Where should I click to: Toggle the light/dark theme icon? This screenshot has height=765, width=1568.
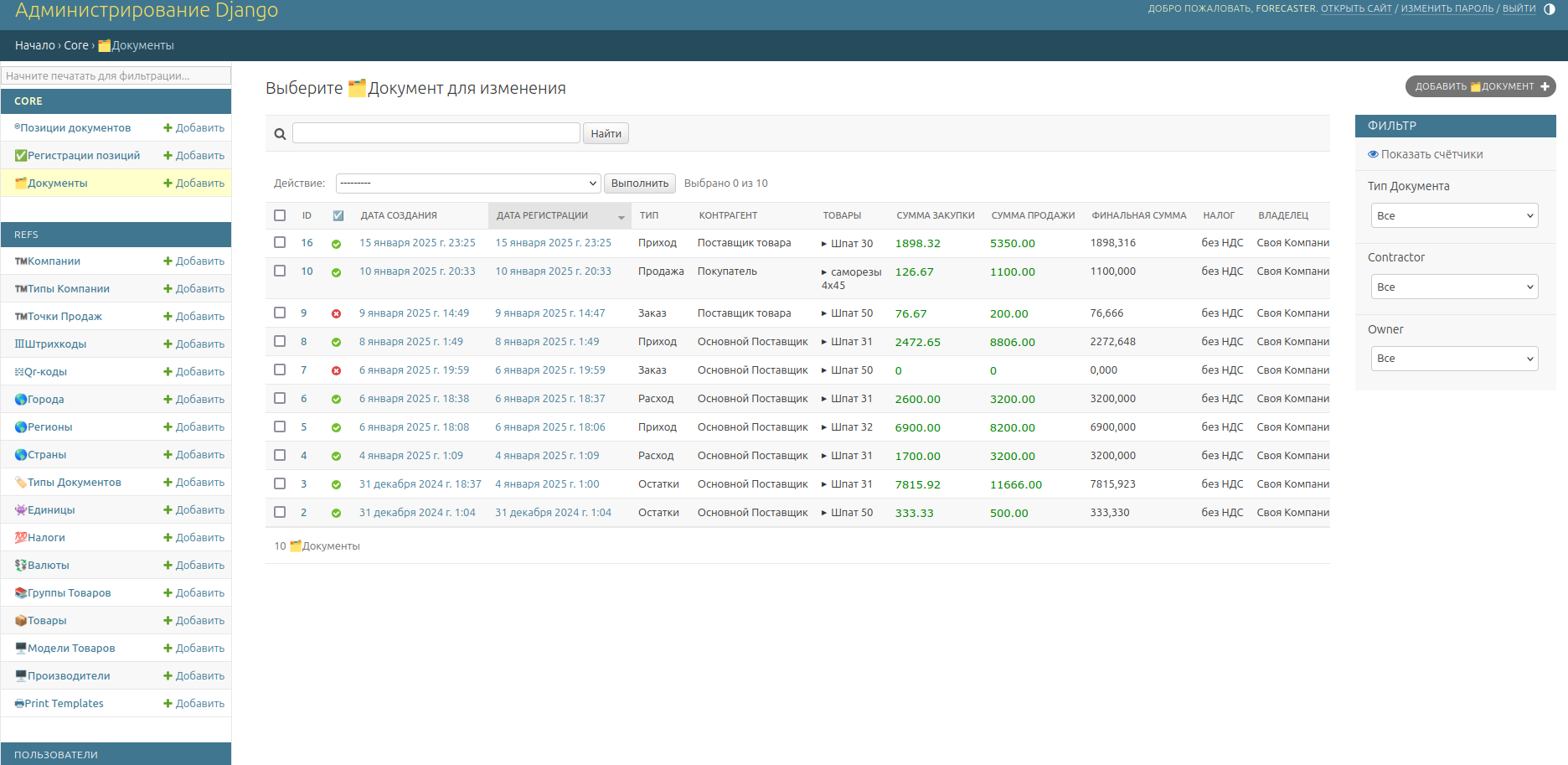(1549, 9)
